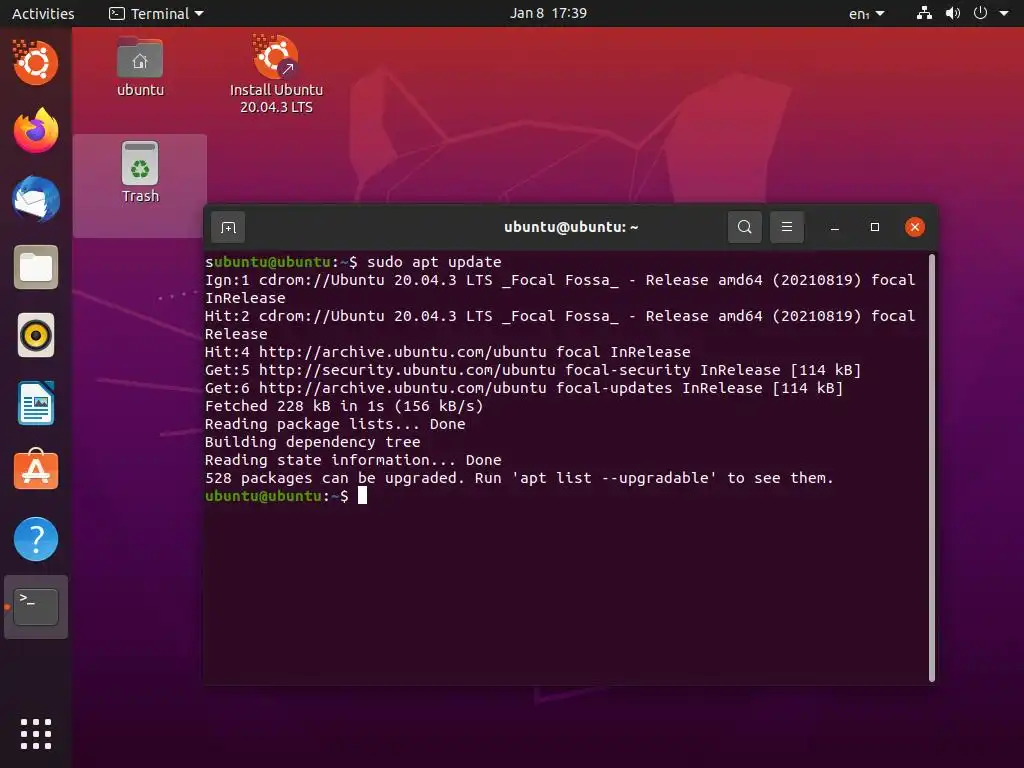Open the terminal hamburger menu
Screen dimensions: 1024x768
tap(786, 227)
